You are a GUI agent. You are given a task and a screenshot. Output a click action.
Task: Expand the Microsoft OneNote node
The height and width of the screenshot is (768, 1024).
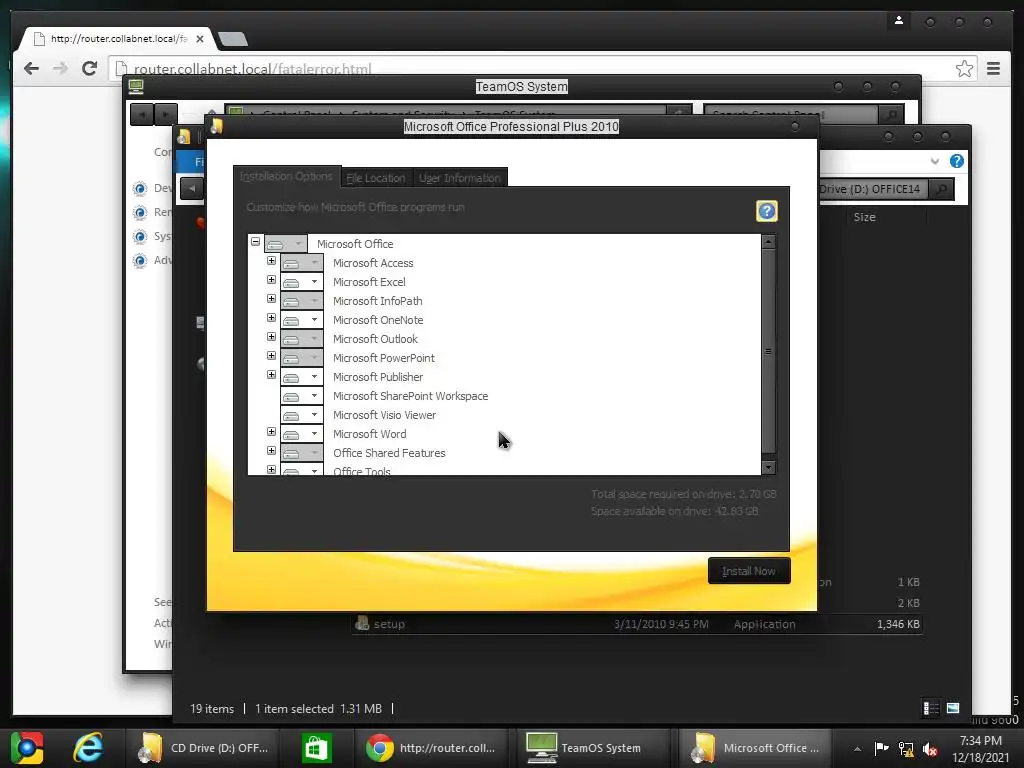(x=271, y=317)
